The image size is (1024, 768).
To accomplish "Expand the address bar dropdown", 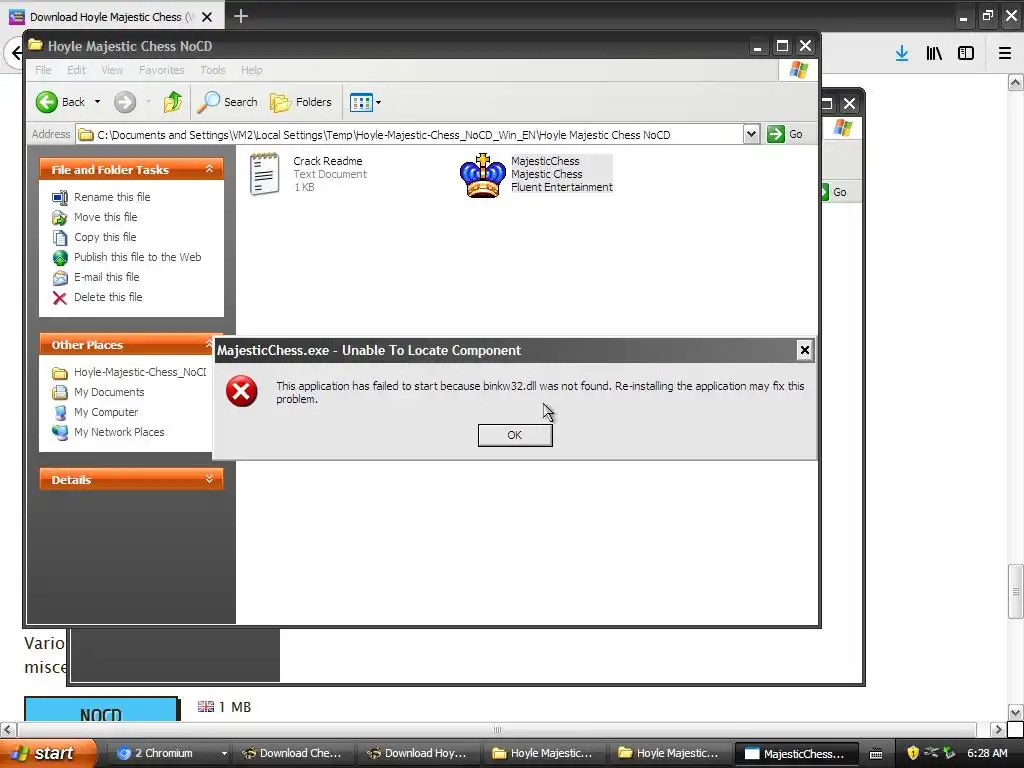I will [x=751, y=135].
